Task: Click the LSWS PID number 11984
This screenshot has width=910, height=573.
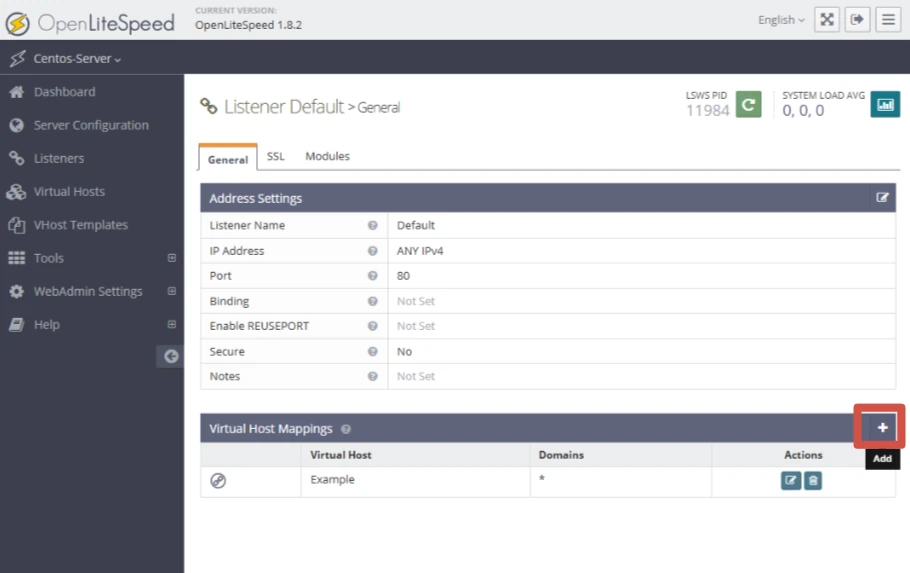Action: click(x=707, y=110)
